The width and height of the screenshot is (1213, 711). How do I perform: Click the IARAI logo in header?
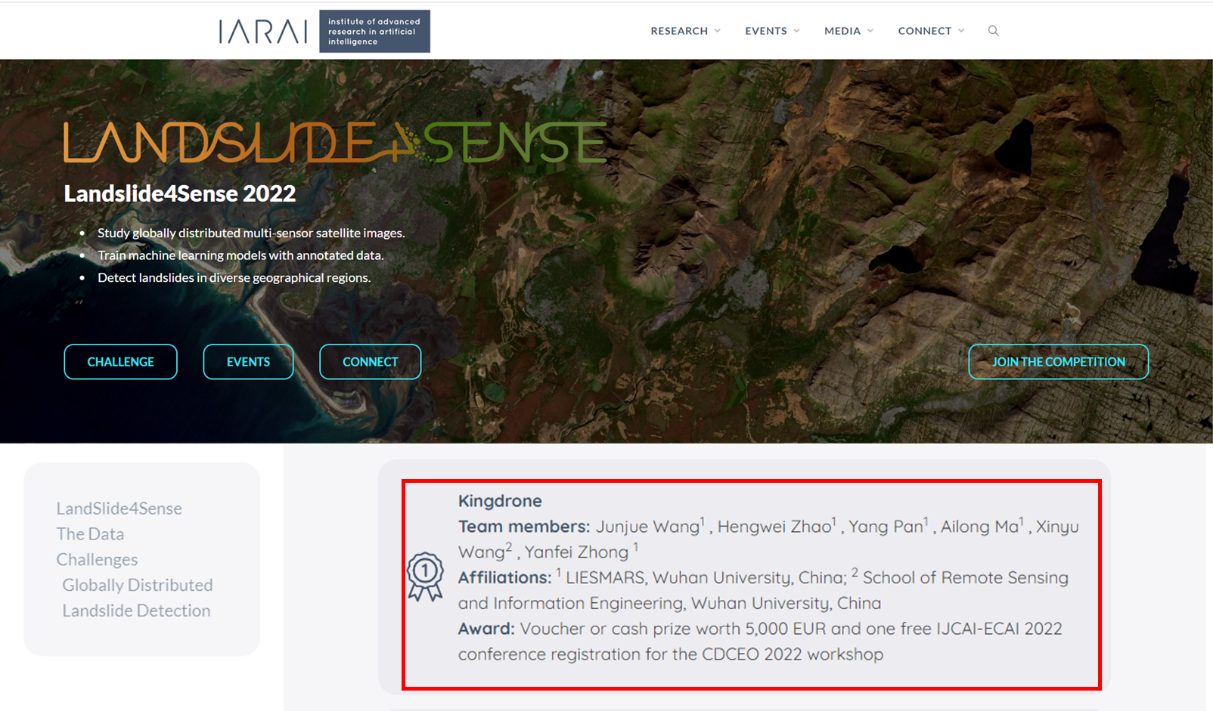tap(264, 31)
